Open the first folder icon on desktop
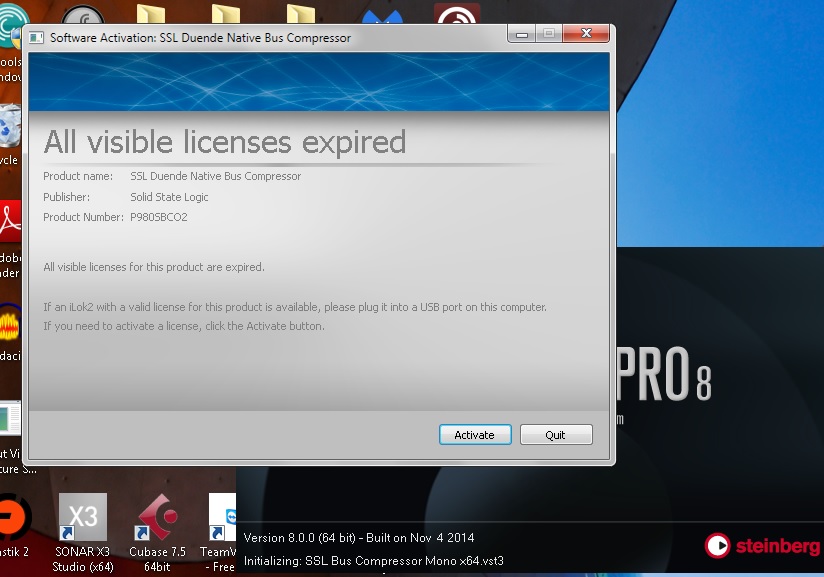The width and height of the screenshot is (824, 577). (151, 14)
